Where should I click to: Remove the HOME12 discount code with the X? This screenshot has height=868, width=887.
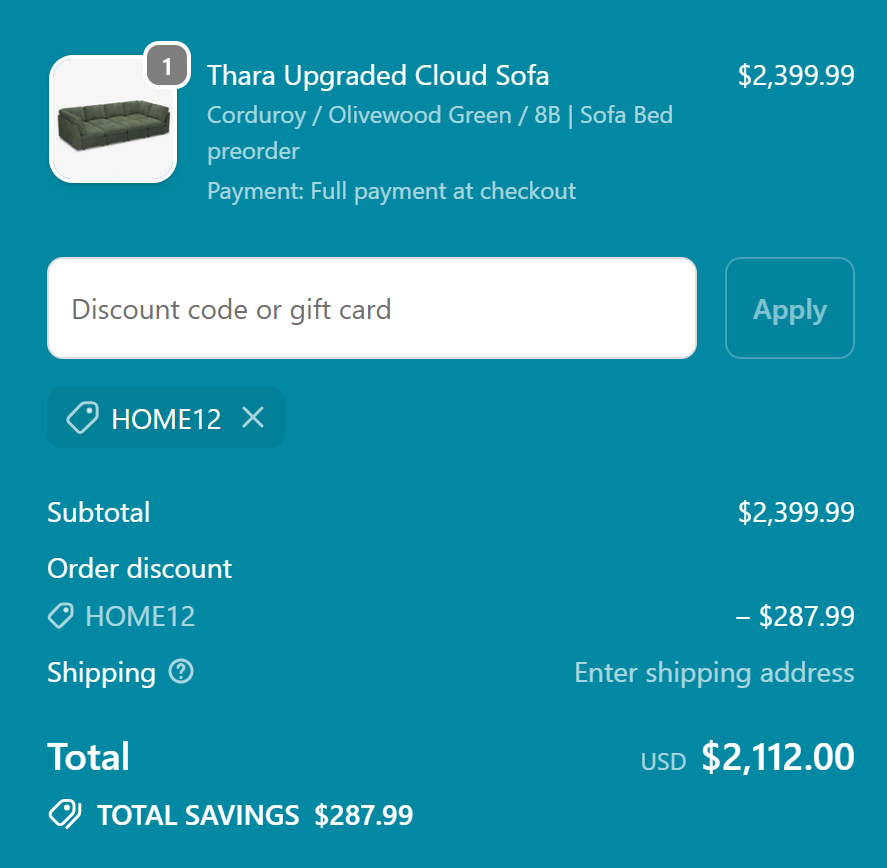pyautogui.click(x=253, y=418)
